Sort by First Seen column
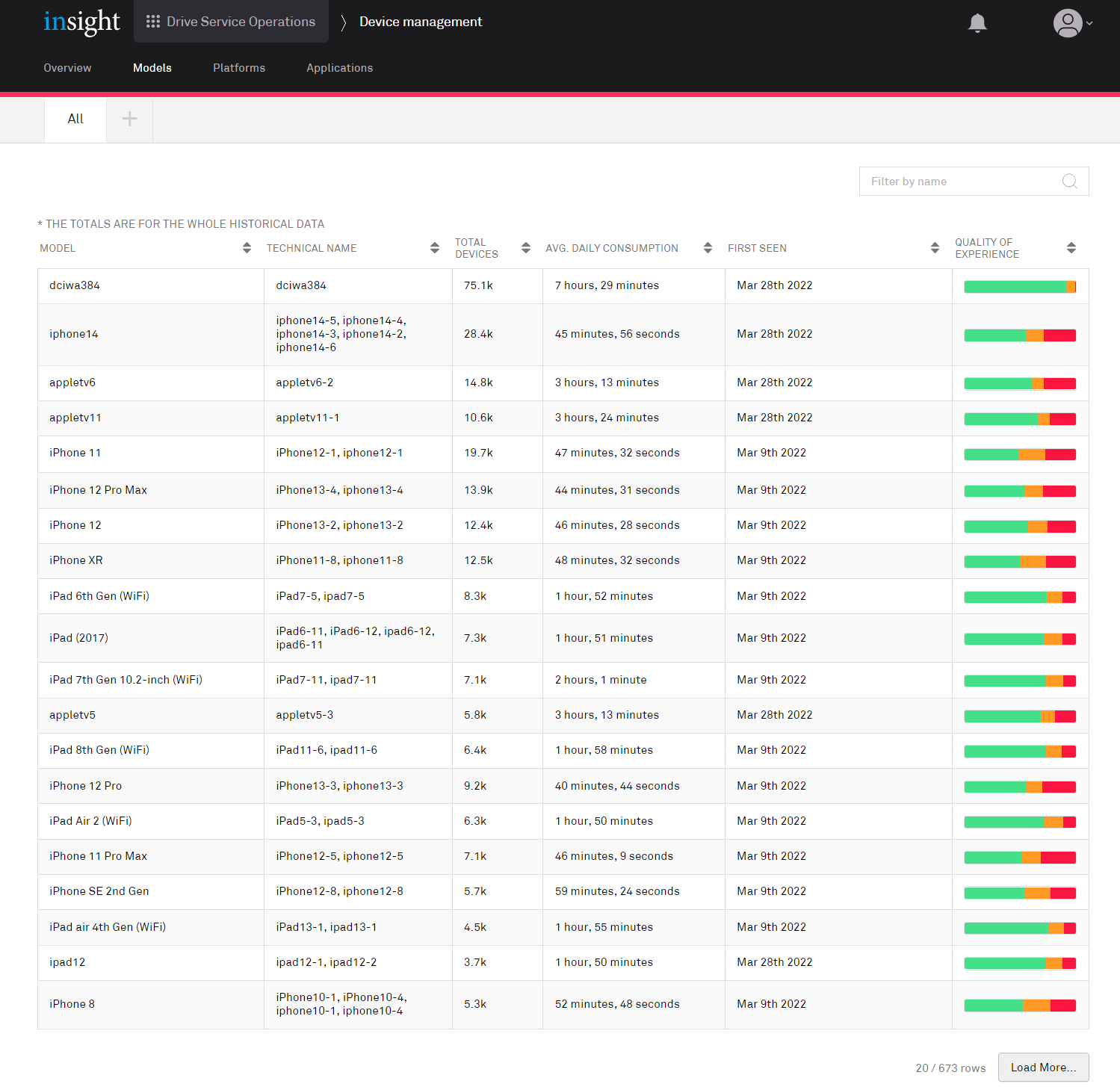 (x=934, y=248)
